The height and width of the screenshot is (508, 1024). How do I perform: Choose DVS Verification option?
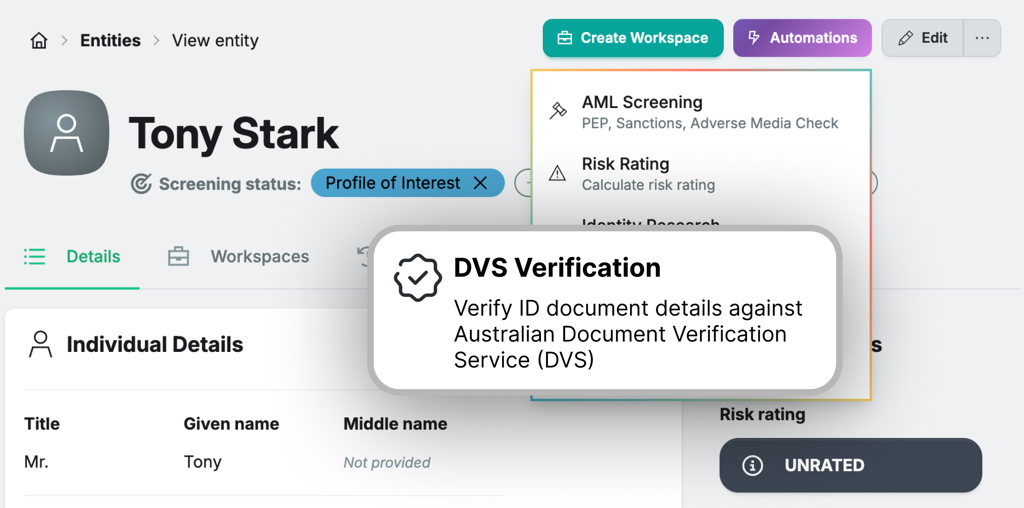[605, 311]
